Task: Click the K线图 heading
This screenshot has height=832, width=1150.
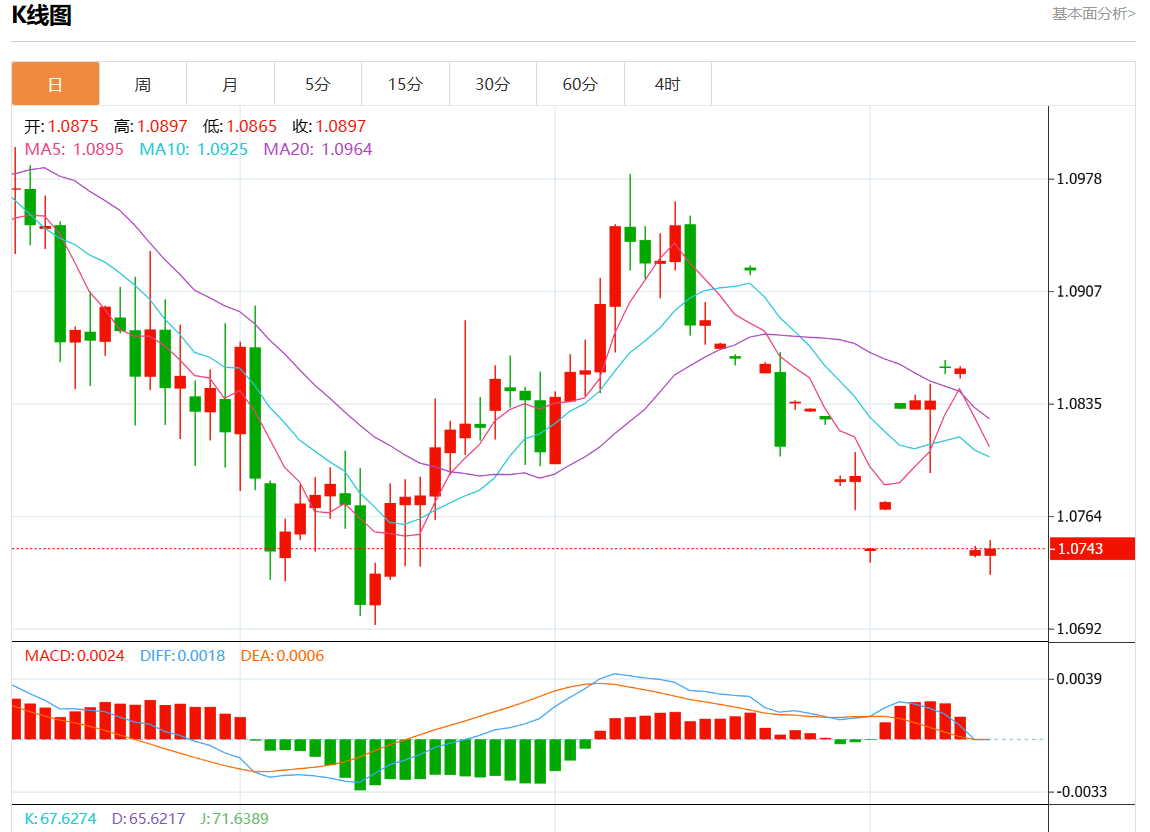Action: point(42,16)
